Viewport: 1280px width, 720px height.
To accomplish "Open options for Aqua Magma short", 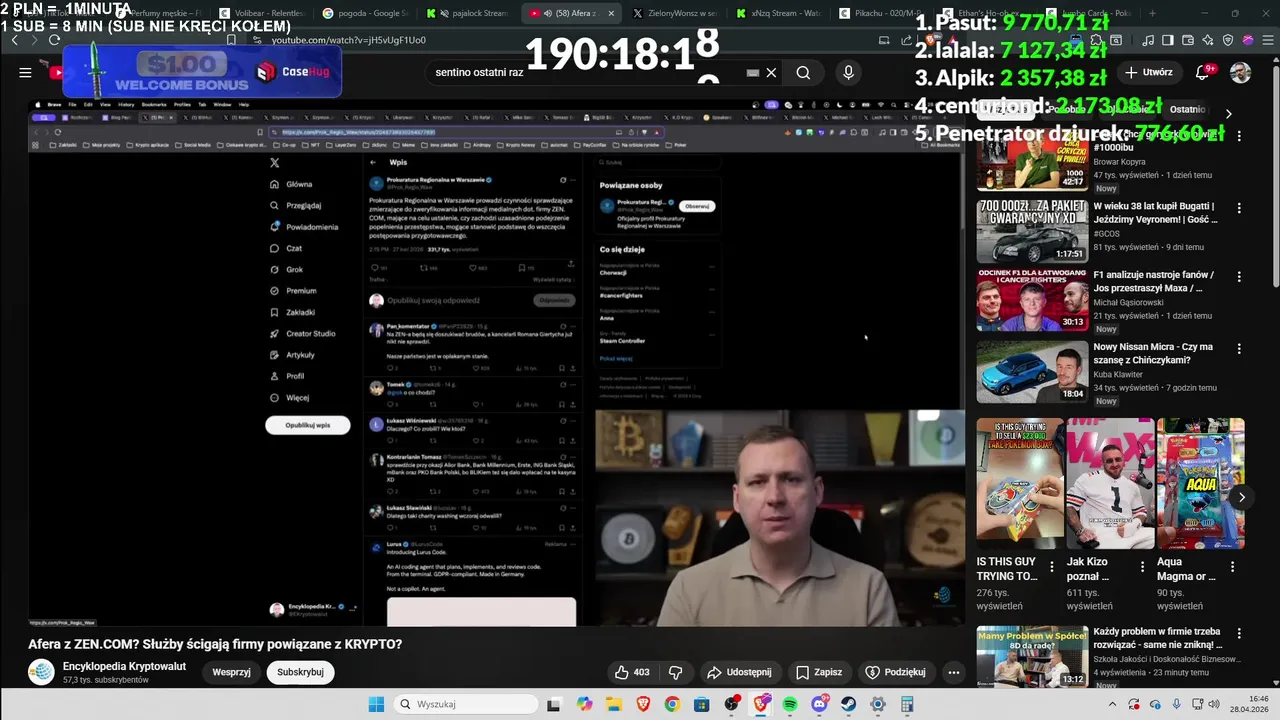I will pos(1232,566).
